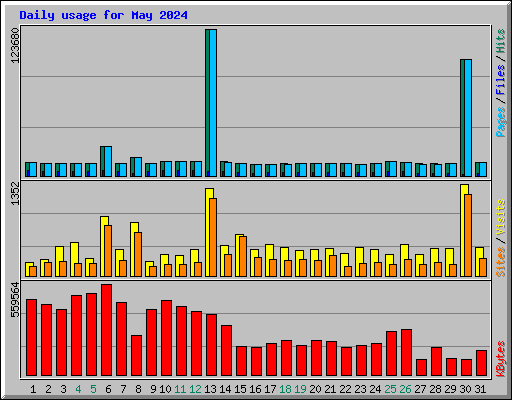Select the 'KBytes' legend label
The height and width of the screenshot is (400, 512).
click(x=501, y=359)
